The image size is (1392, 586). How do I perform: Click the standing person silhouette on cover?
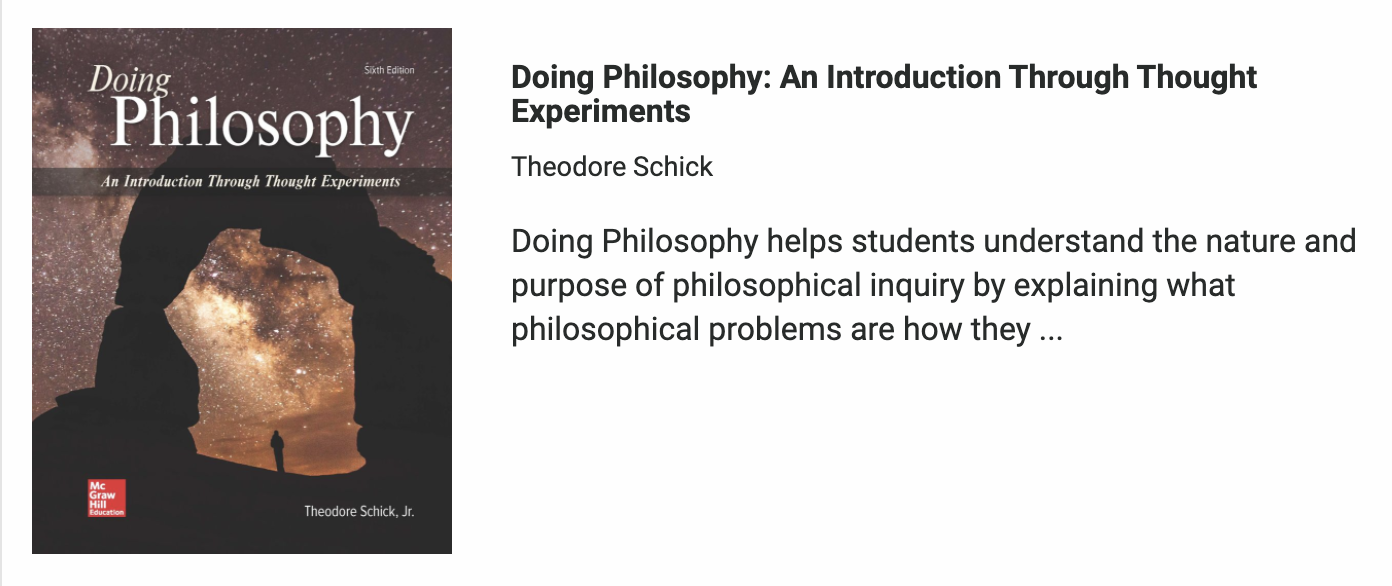277,450
